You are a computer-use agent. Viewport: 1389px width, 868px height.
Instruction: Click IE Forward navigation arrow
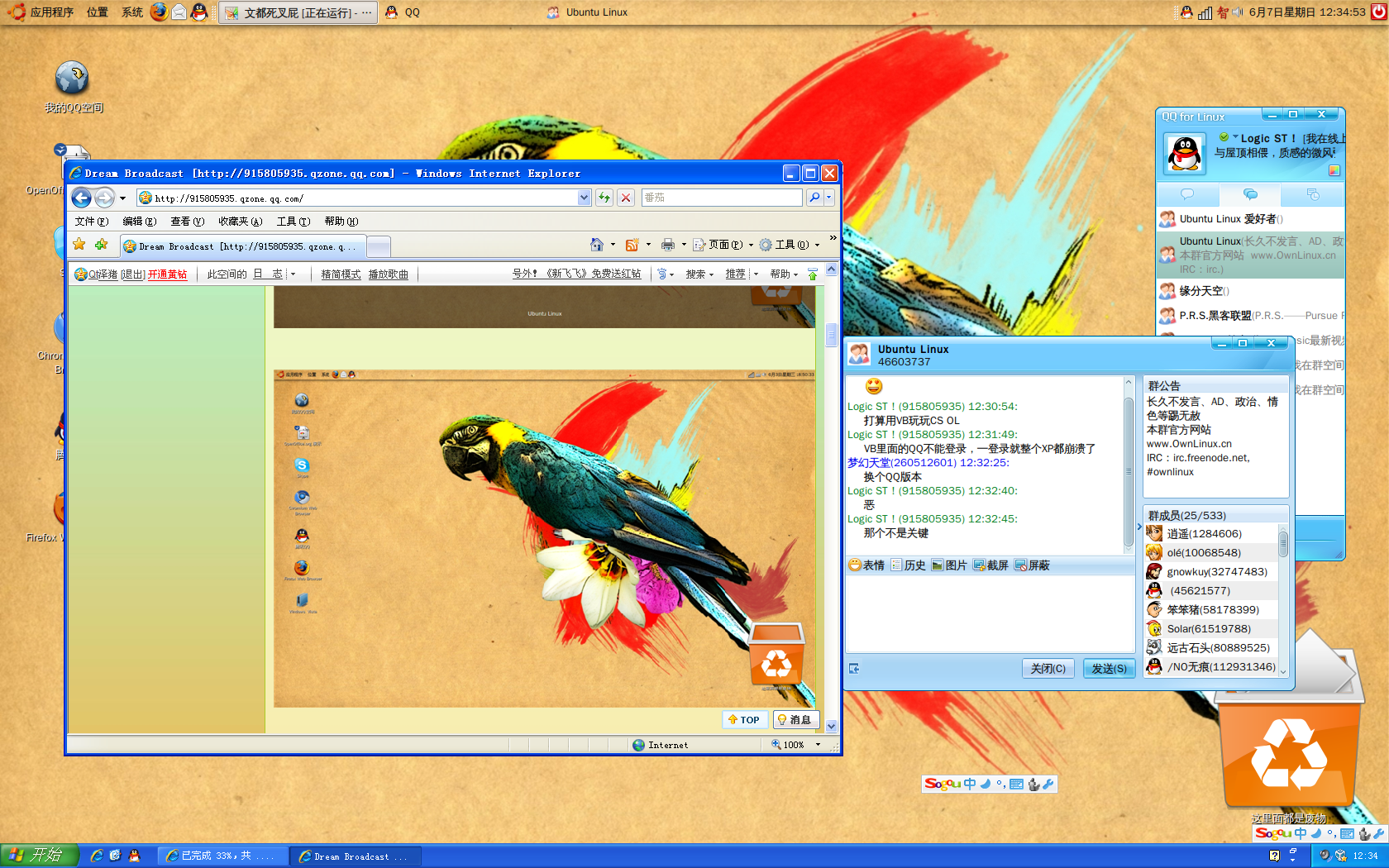pos(104,198)
